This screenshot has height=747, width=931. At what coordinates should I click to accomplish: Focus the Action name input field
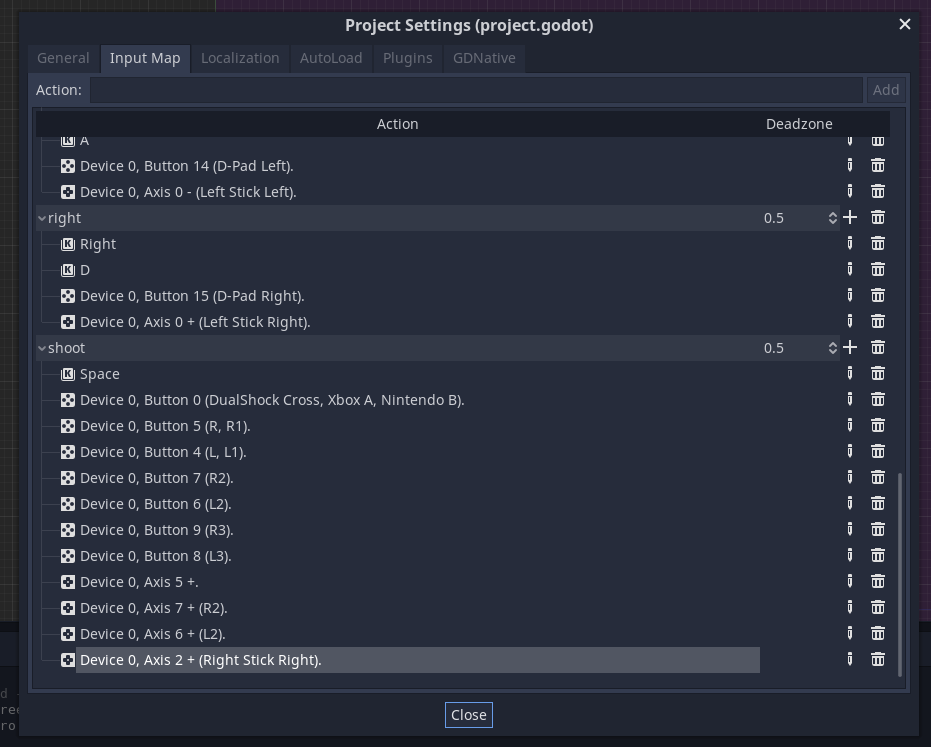click(476, 90)
